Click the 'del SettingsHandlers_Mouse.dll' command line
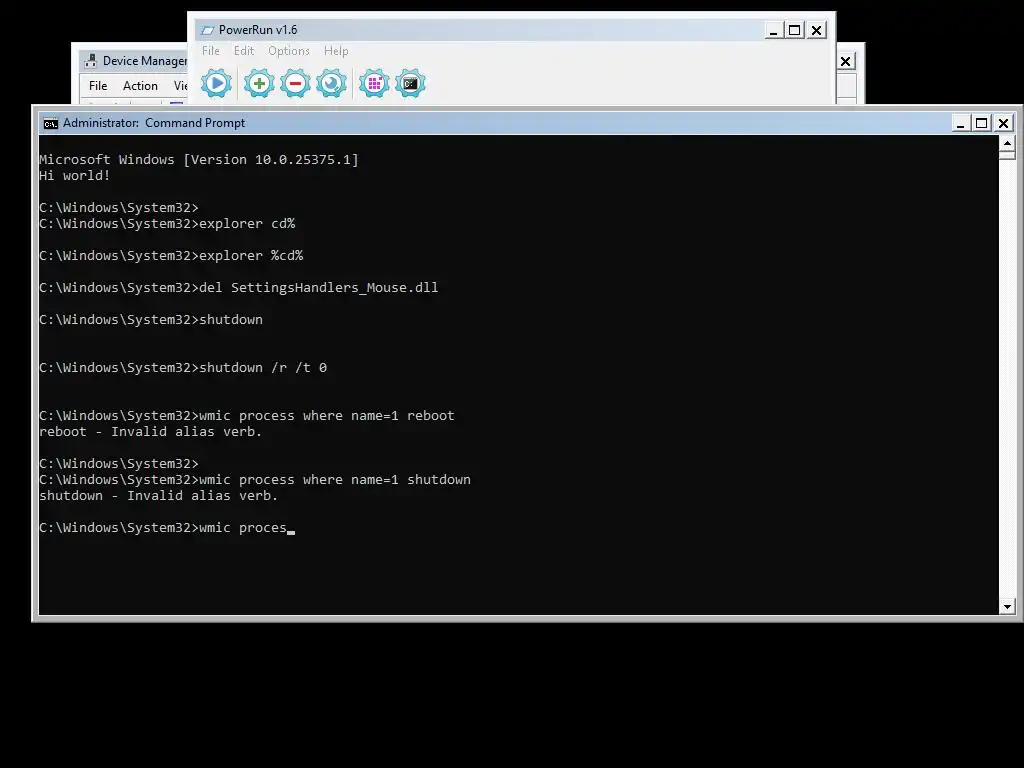The width and height of the screenshot is (1024, 768). (238, 287)
